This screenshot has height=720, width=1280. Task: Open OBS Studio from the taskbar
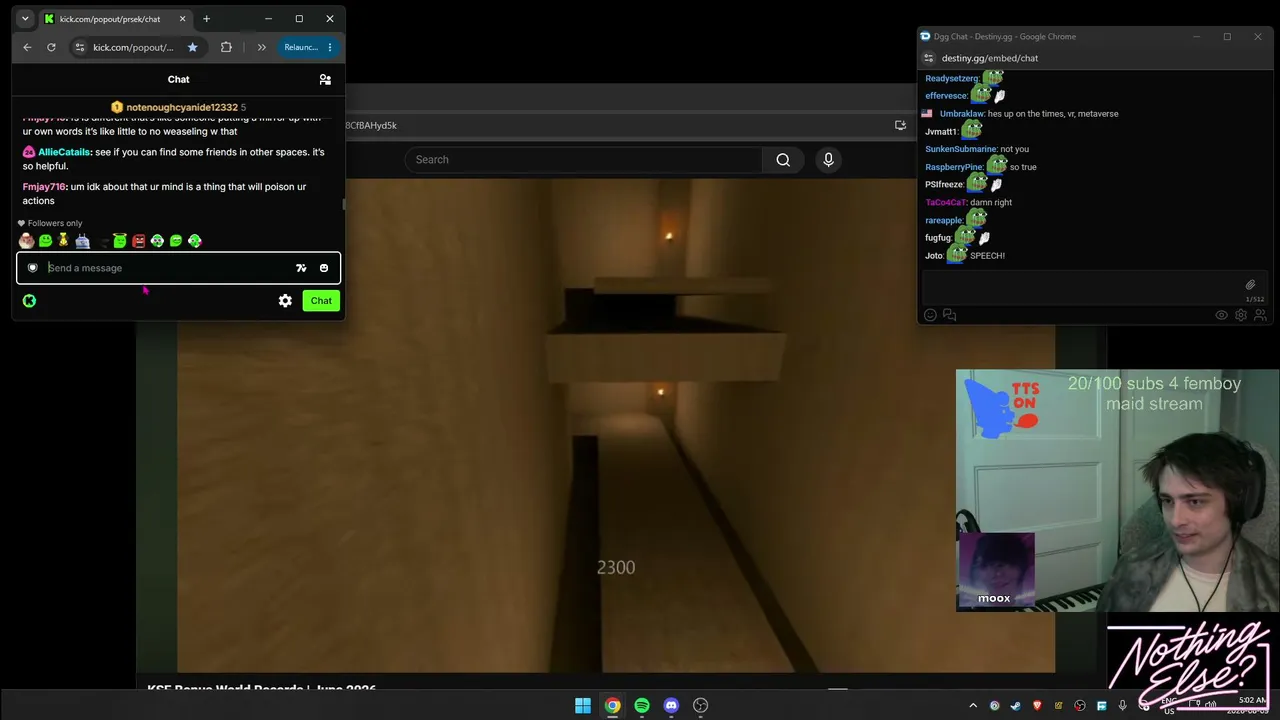(x=701, y=705)
